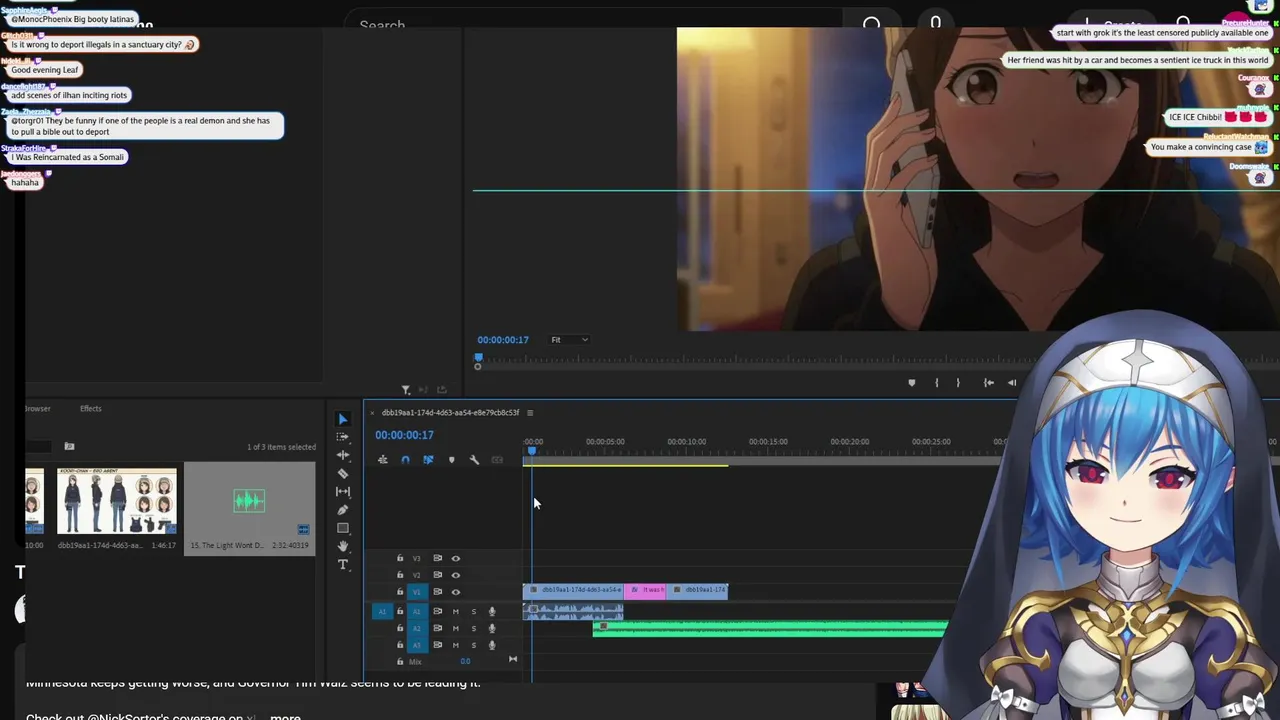Click the program monitor playhead scrubber
The image size is (1280, 720).
point(478,358)
